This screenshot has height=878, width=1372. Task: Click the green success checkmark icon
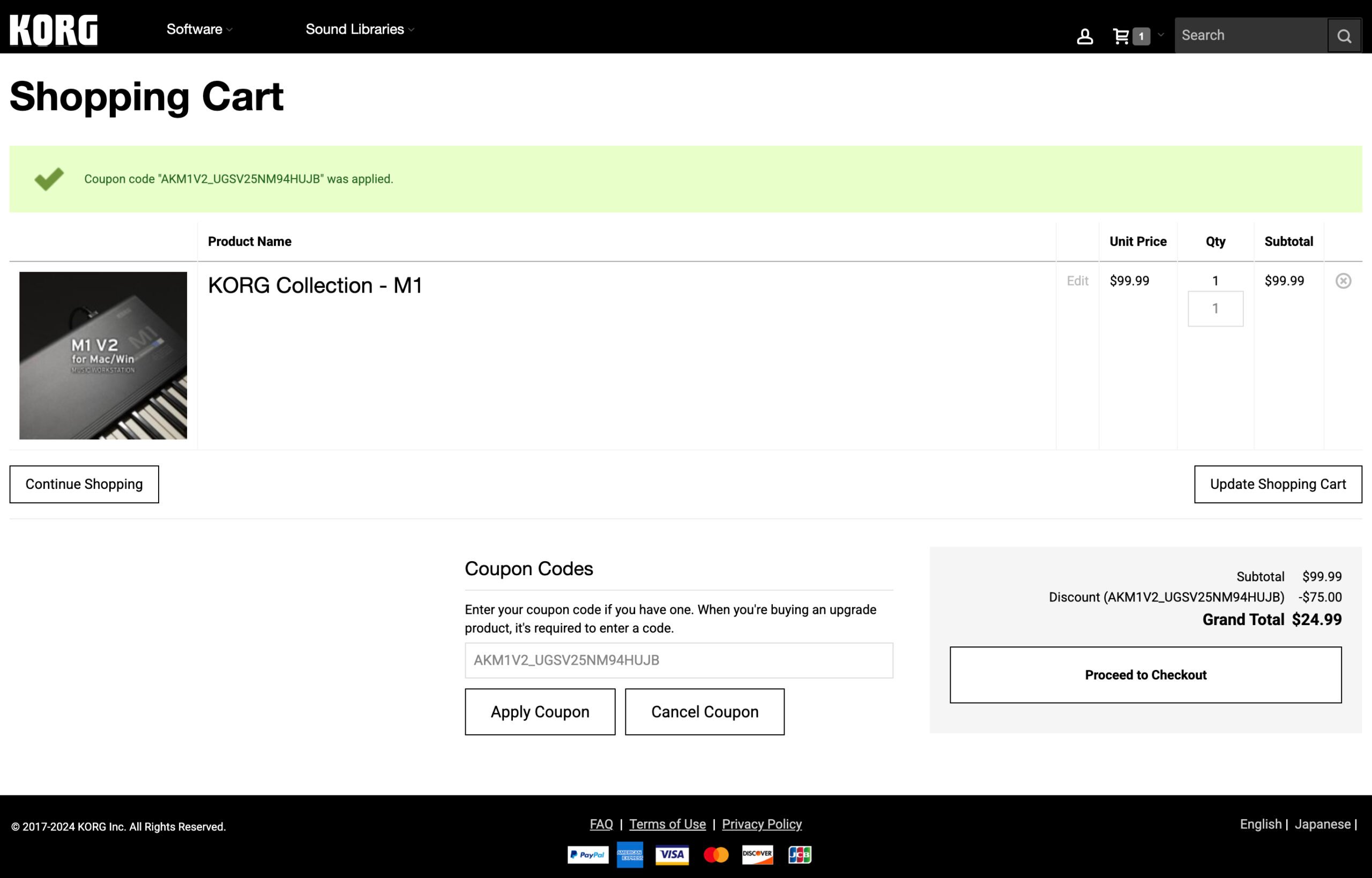point(49,179)
